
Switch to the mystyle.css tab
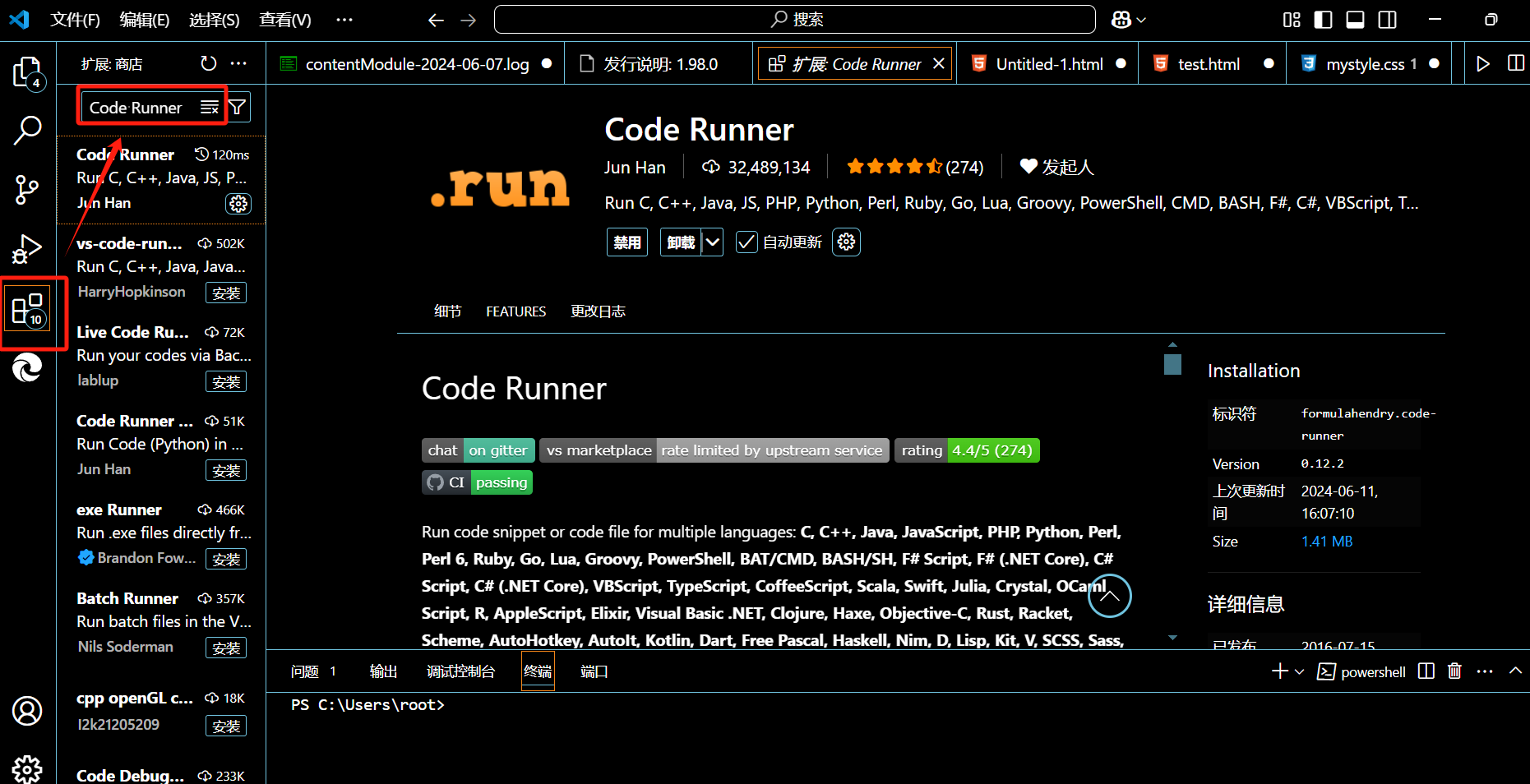1369,63
